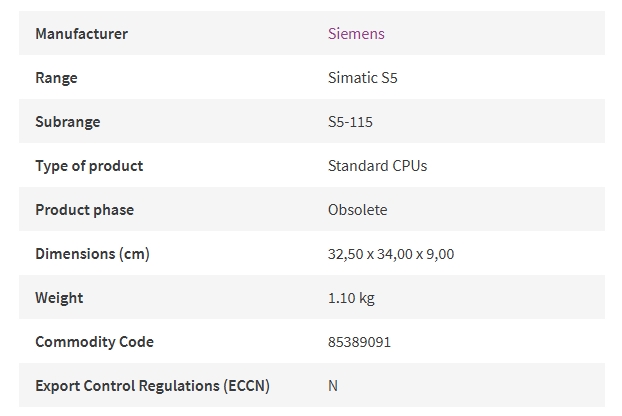The width and height of the screenshot is (622, 416).
Task: Click the Export Control Regulations (ECCN) label
Action: pos(152,386)
